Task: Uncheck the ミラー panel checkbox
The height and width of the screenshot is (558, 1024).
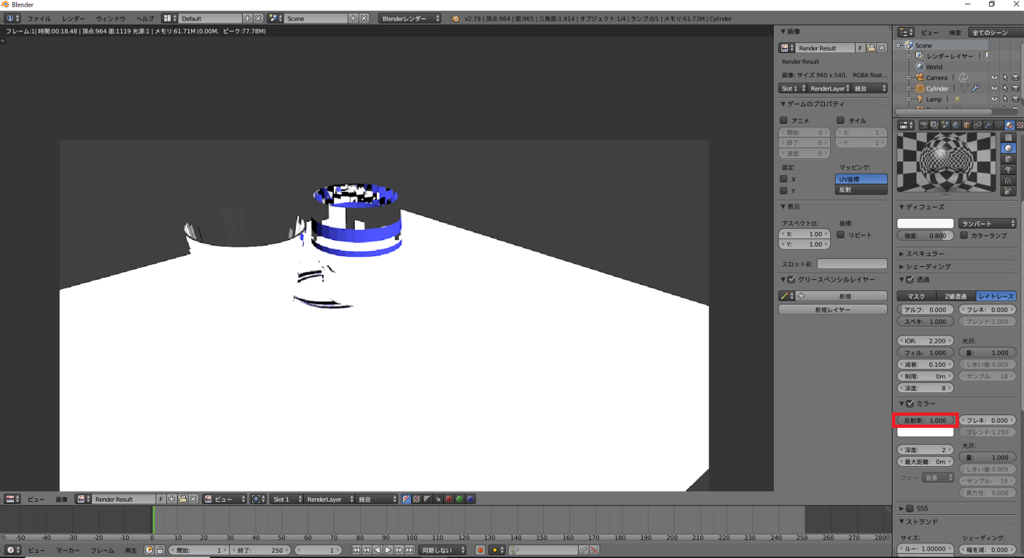Action: coord(910,404)
